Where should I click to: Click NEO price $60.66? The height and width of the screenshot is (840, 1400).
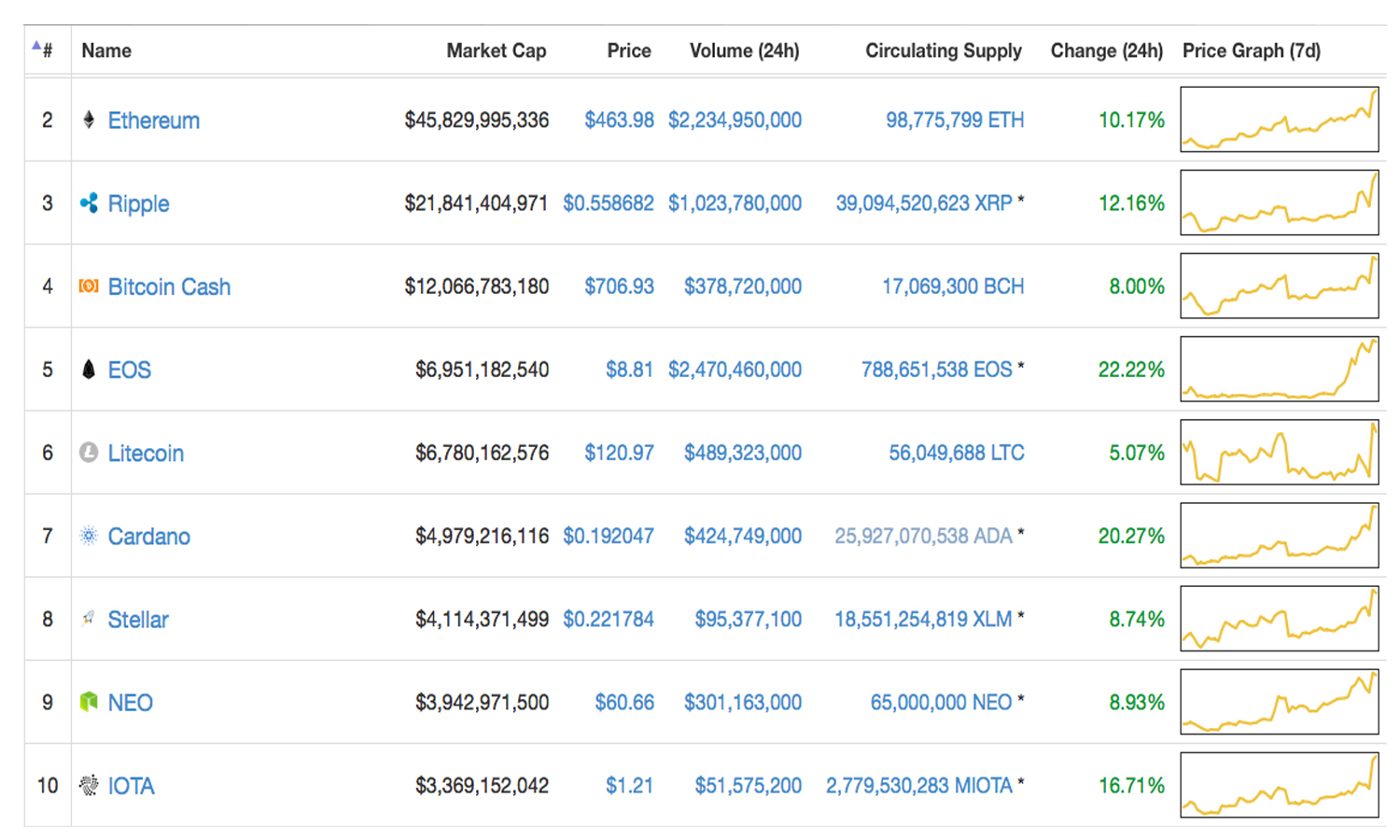624,701
